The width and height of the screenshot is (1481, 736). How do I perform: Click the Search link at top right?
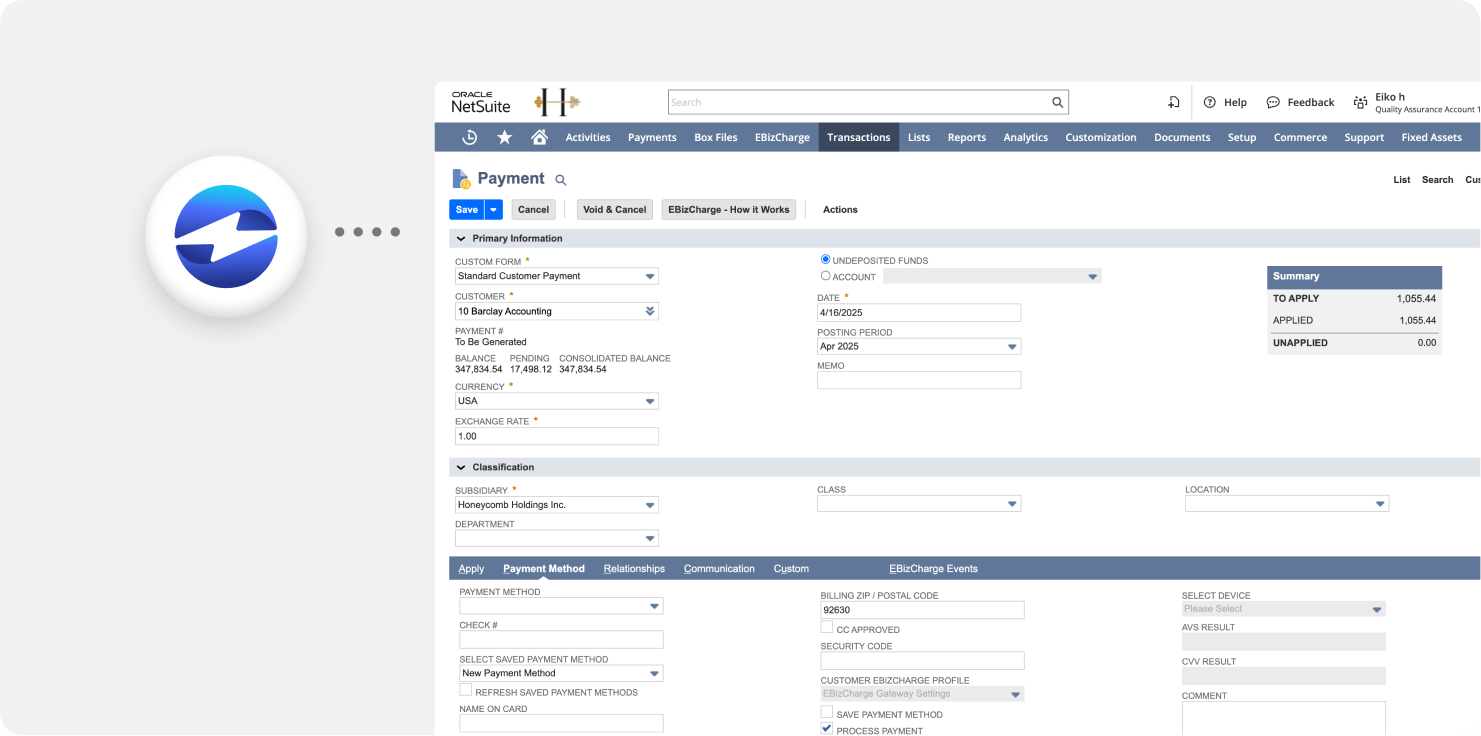pyautogui.click(x=1437, y=180)
